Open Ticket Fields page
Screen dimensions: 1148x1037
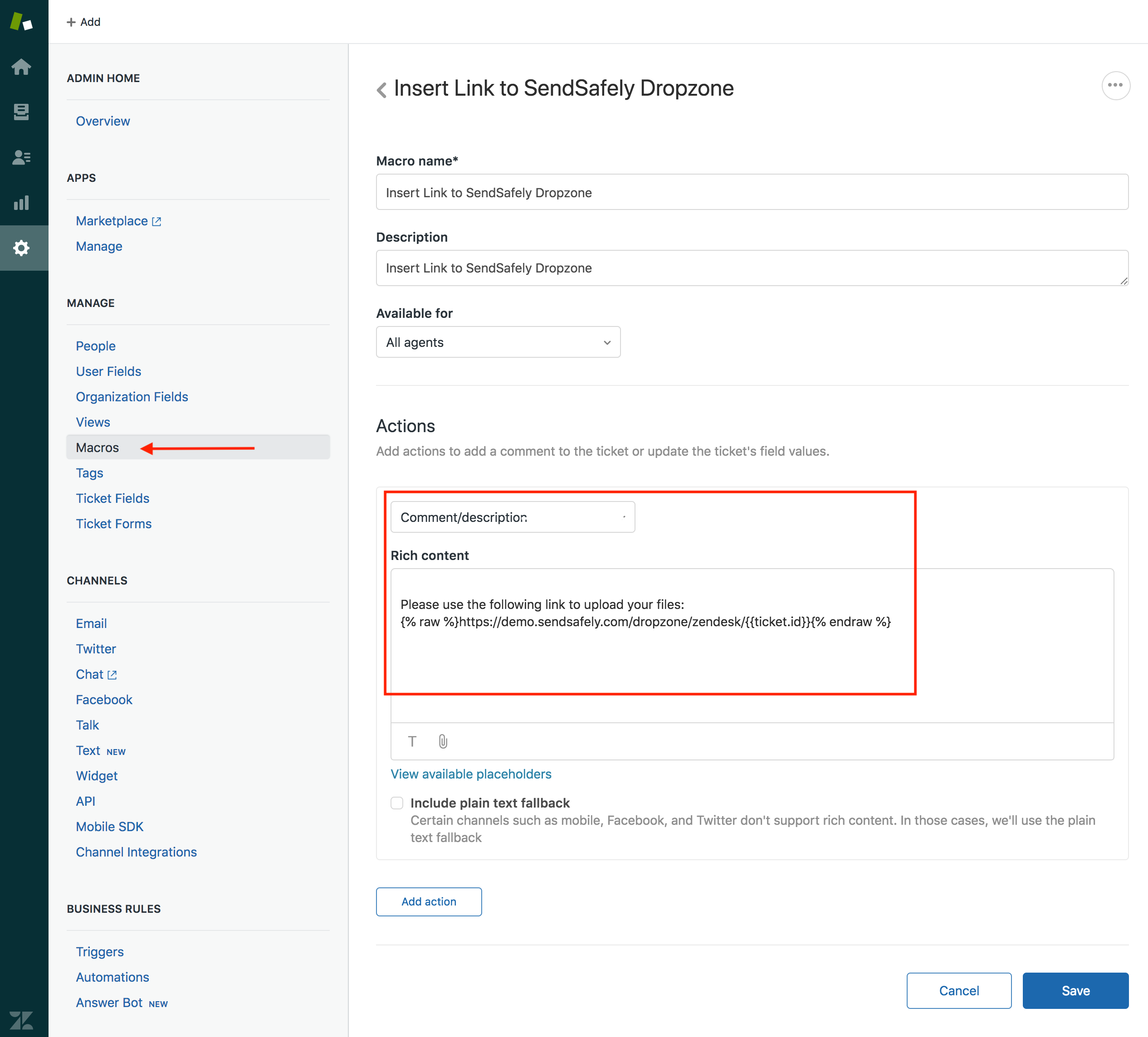click(113, 498)
